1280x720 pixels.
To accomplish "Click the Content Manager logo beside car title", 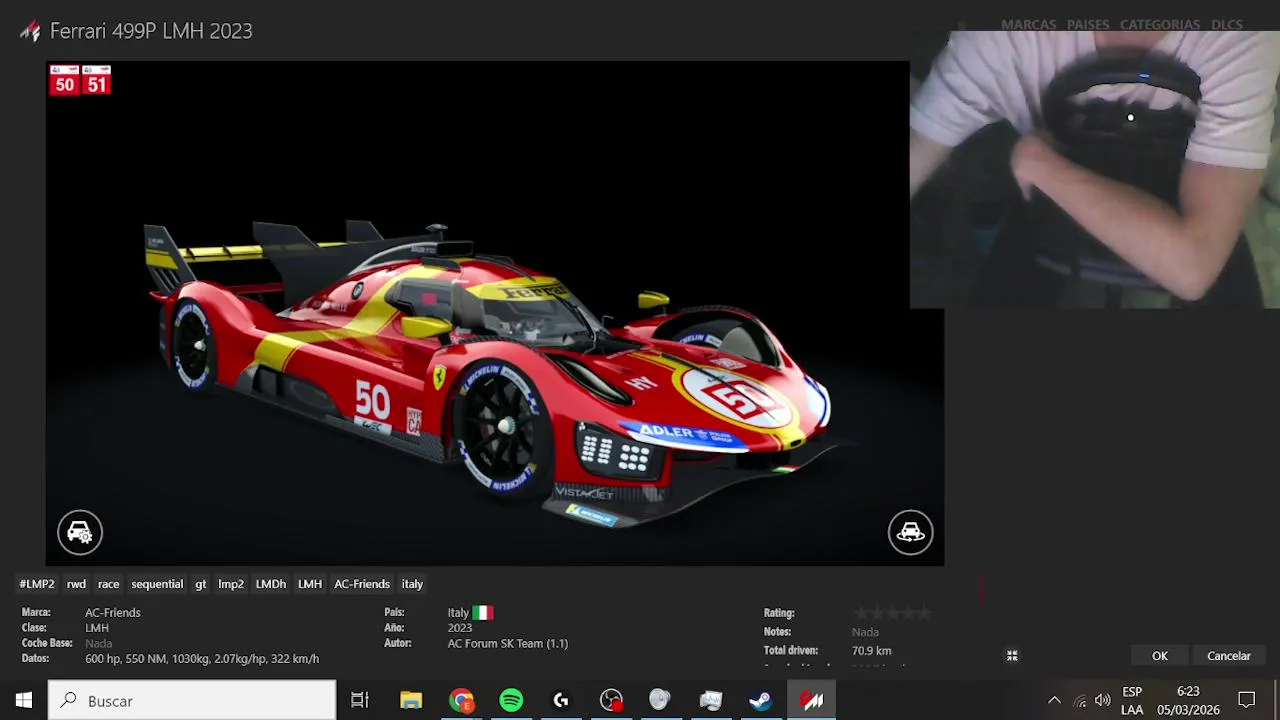I will (x=30, y=31).
